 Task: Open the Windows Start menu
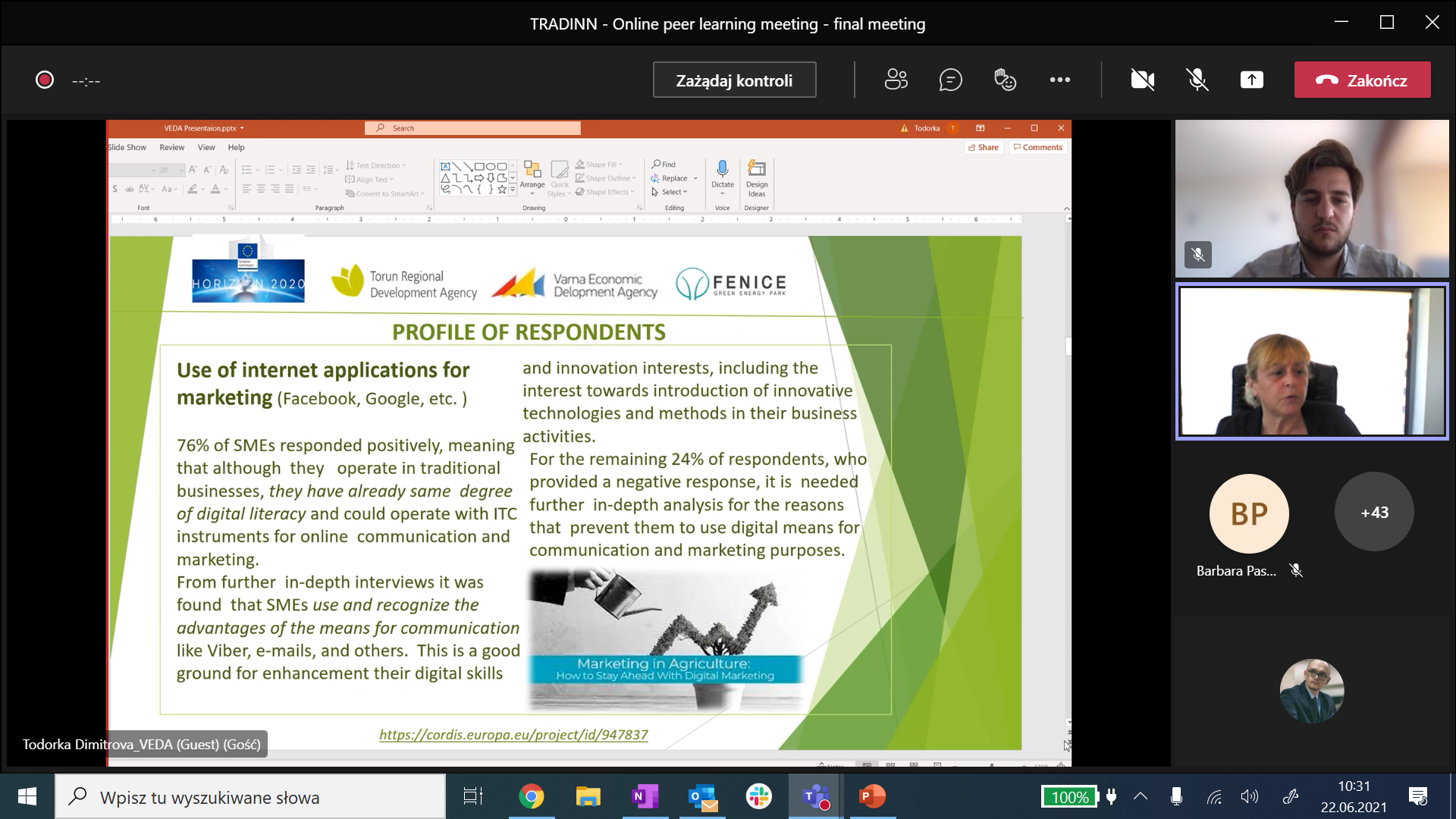click(27, 796)
